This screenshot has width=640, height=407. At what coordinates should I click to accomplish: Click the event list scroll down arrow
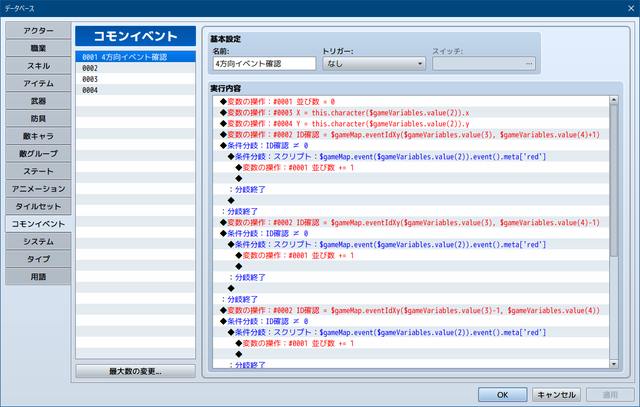[613, 364]
